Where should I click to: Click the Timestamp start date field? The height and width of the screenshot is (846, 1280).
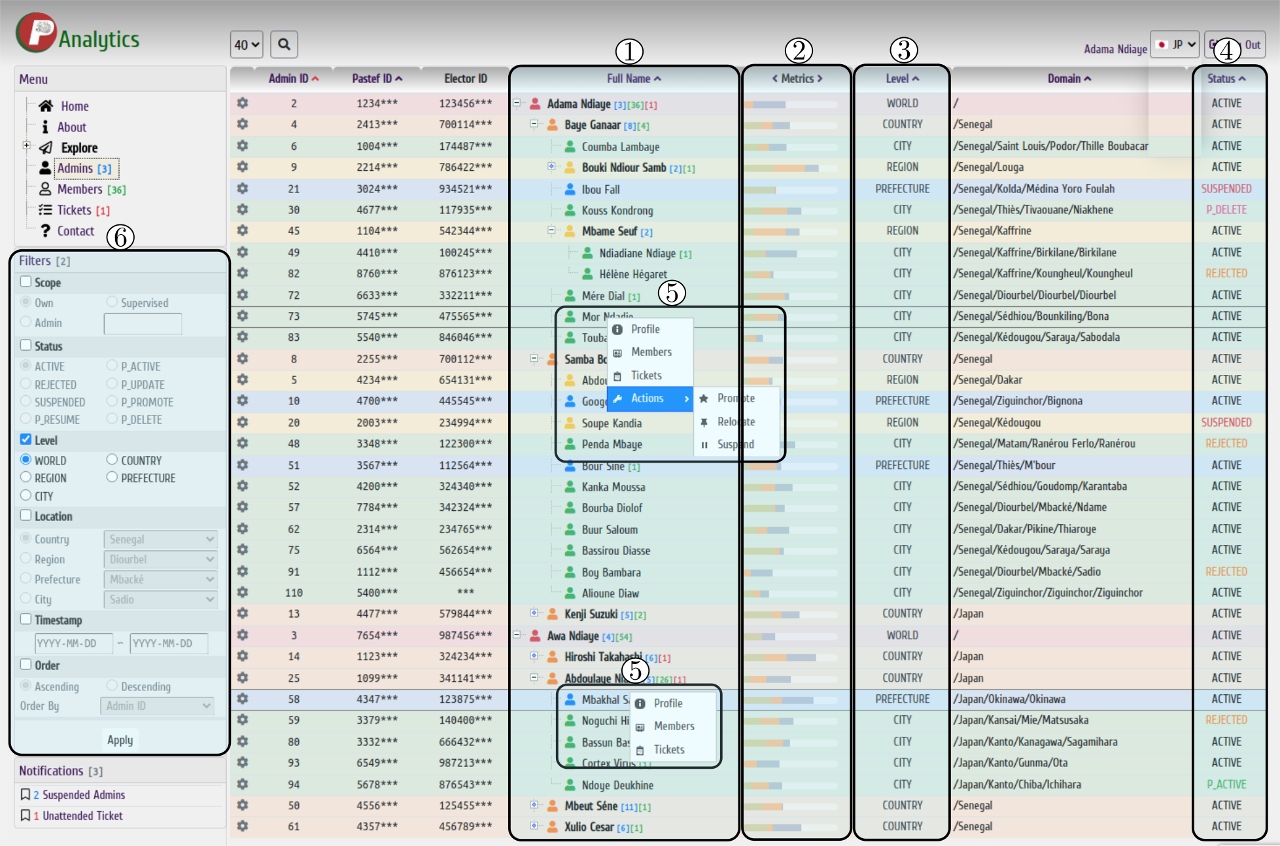[73, 643]
